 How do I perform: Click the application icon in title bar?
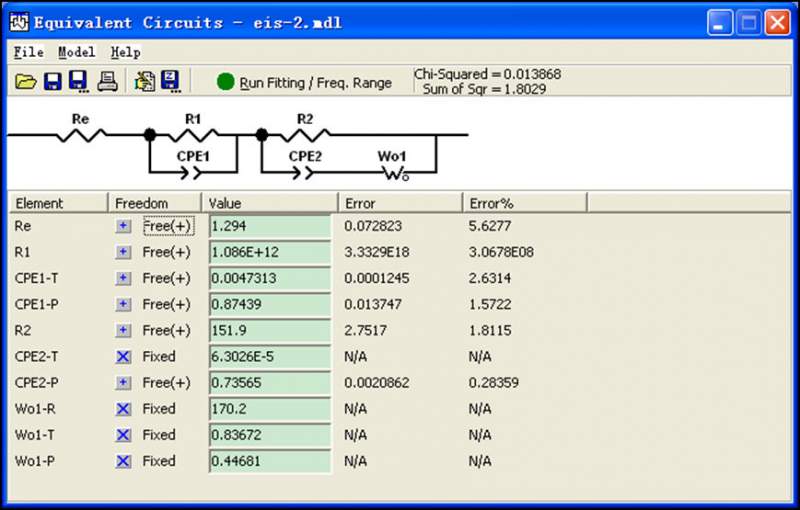(x=19, y=22)
